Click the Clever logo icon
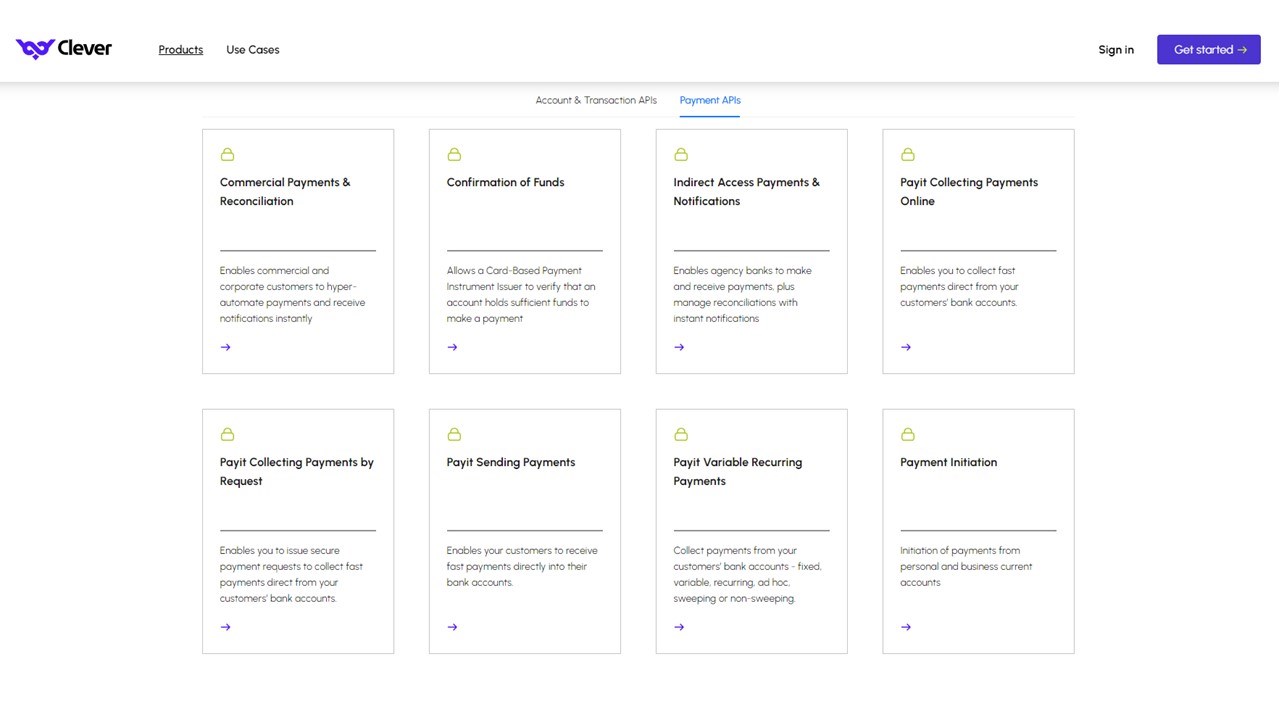The height and width of the screenshot is (720, 1280). [x=35, y=49]
